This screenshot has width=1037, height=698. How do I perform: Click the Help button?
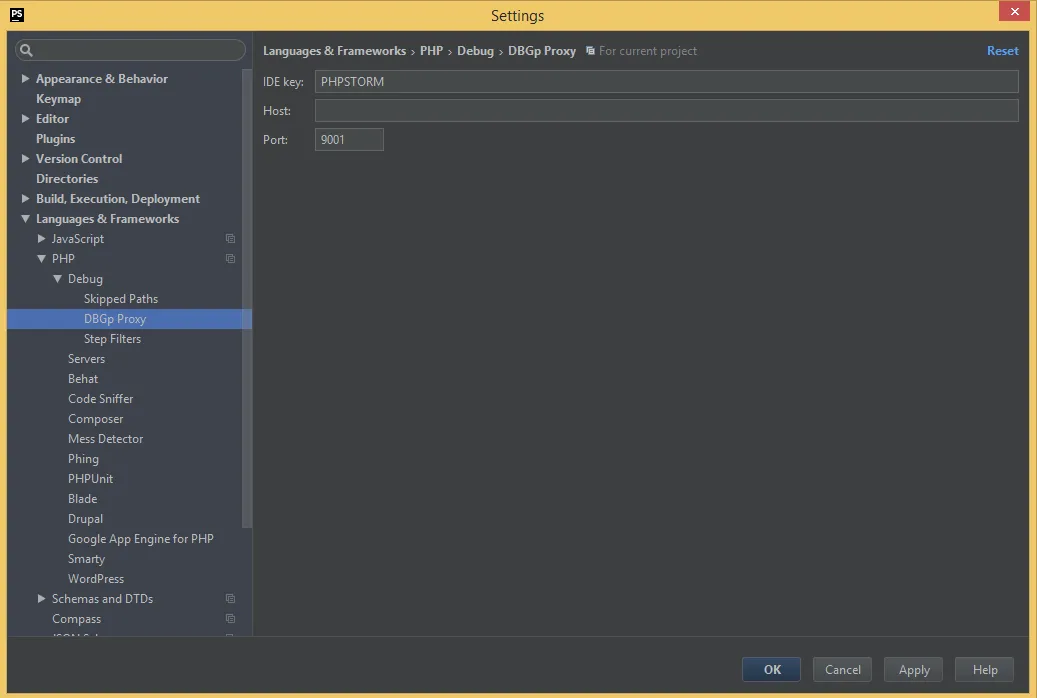[985, 670]
